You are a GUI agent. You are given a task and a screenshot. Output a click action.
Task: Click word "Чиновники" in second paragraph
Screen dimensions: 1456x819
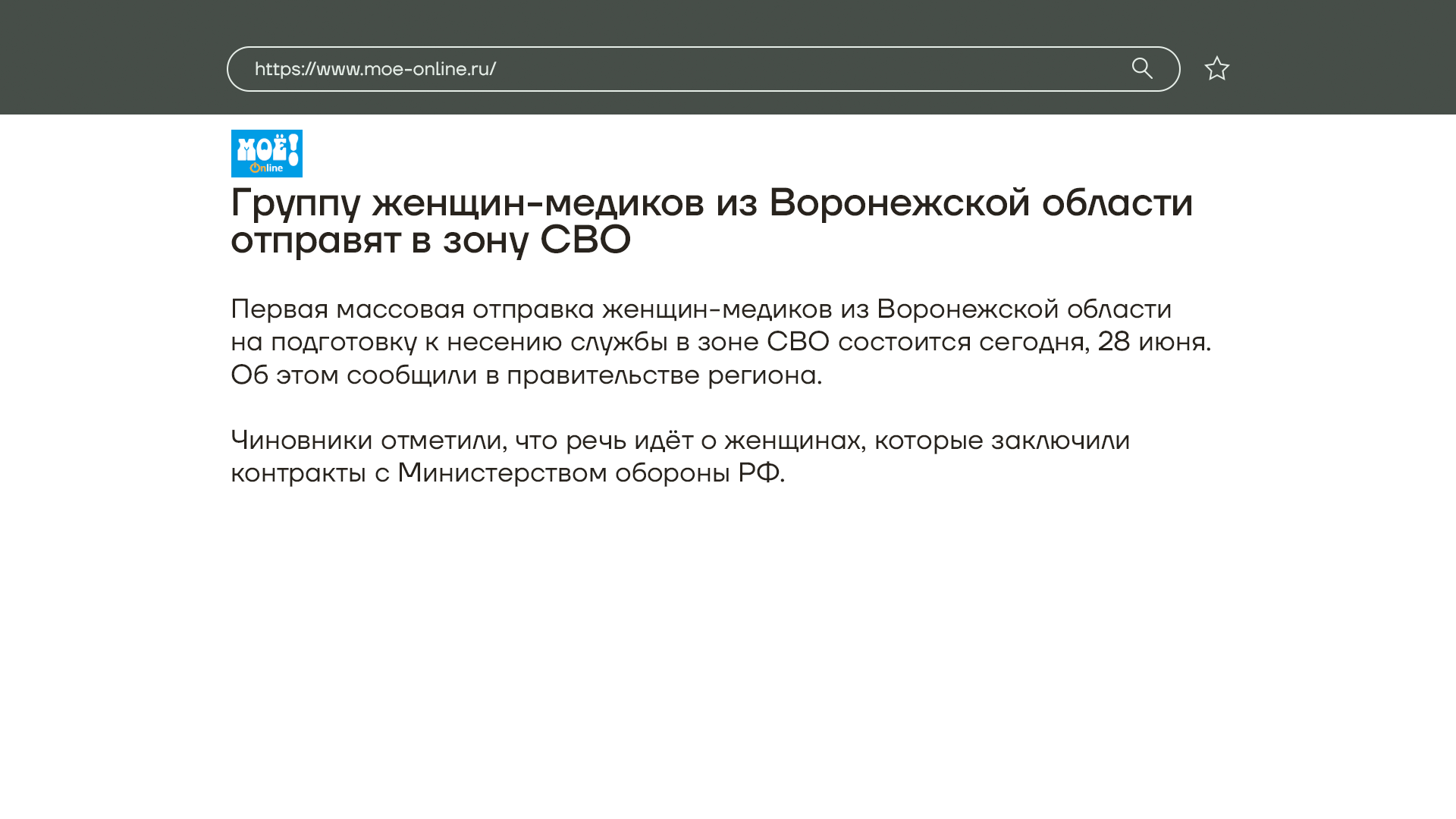tap(301, 440)
